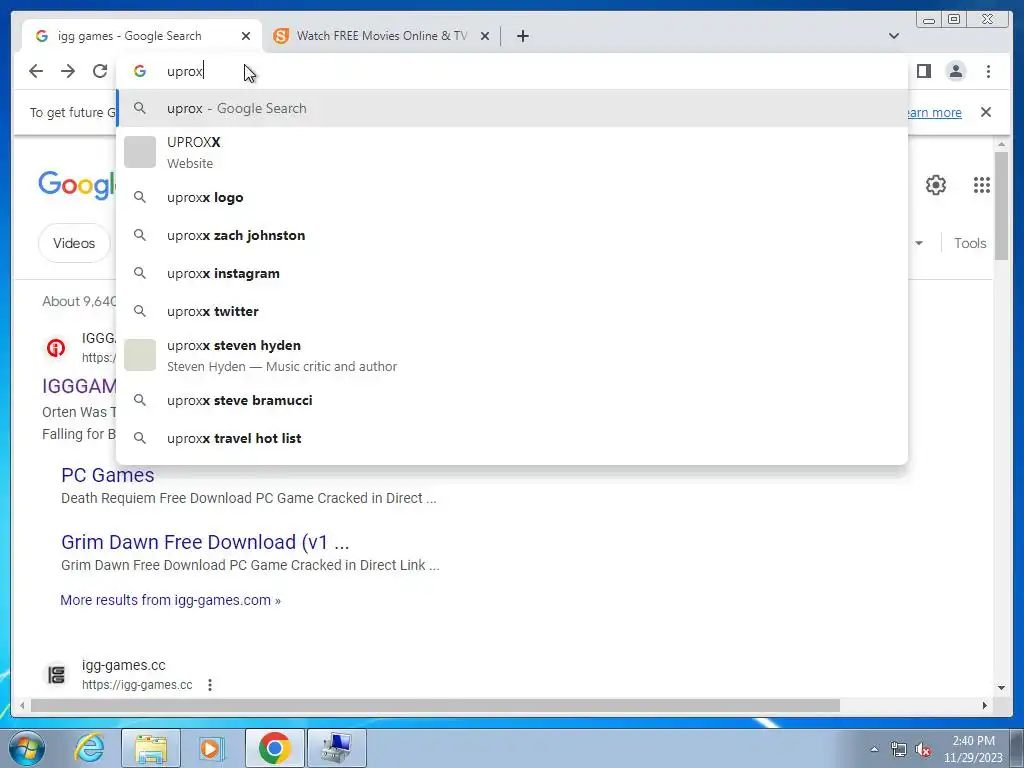Image resolution: width=1024 pixels, height=768 pixels.
Task: Launch Internet Explorer from taskbar
Action: click(x=89, y=748)
